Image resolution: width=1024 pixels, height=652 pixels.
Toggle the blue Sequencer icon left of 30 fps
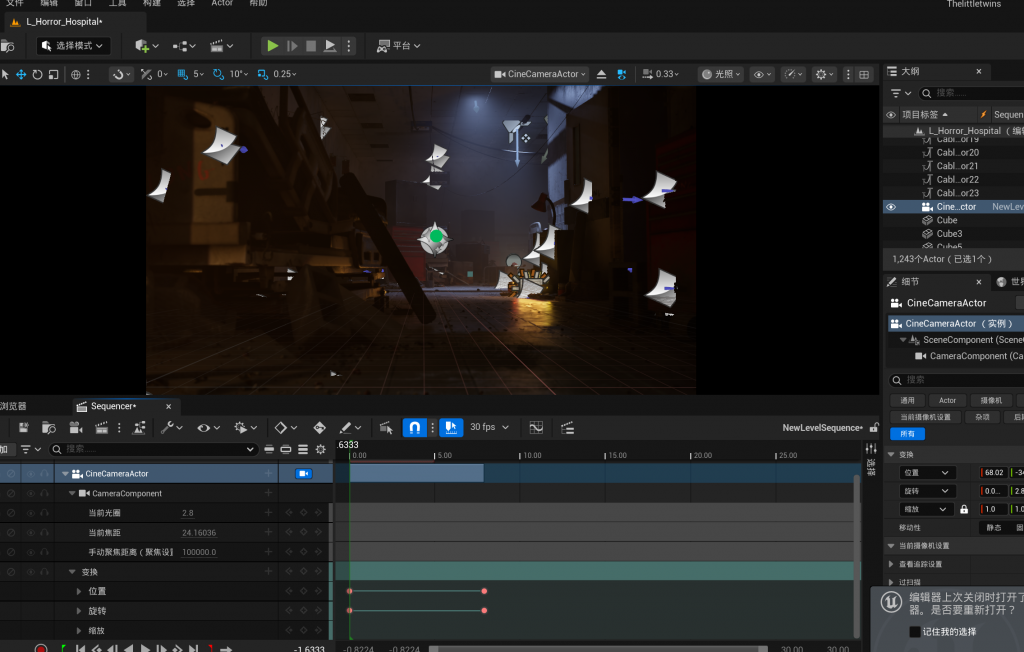451,428
